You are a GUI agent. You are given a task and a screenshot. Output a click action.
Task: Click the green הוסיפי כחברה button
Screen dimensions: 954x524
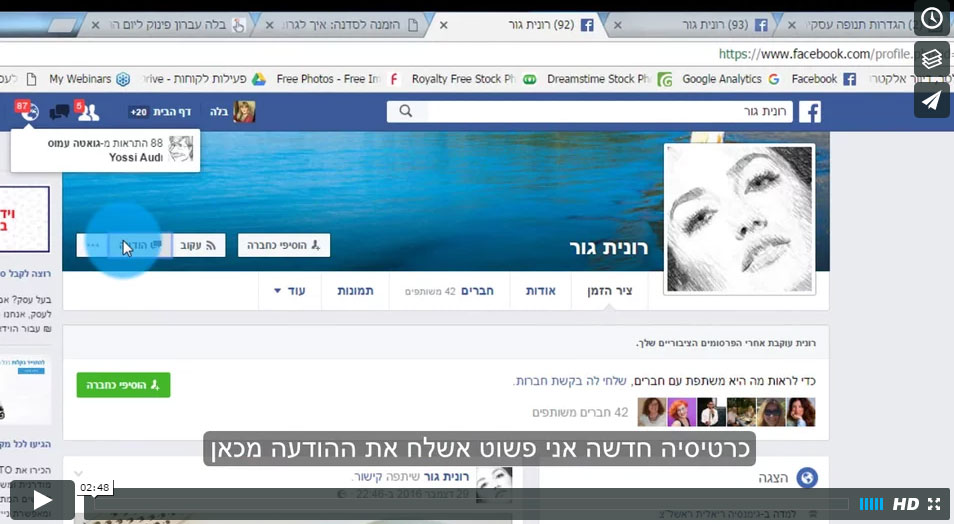(123, 384)
